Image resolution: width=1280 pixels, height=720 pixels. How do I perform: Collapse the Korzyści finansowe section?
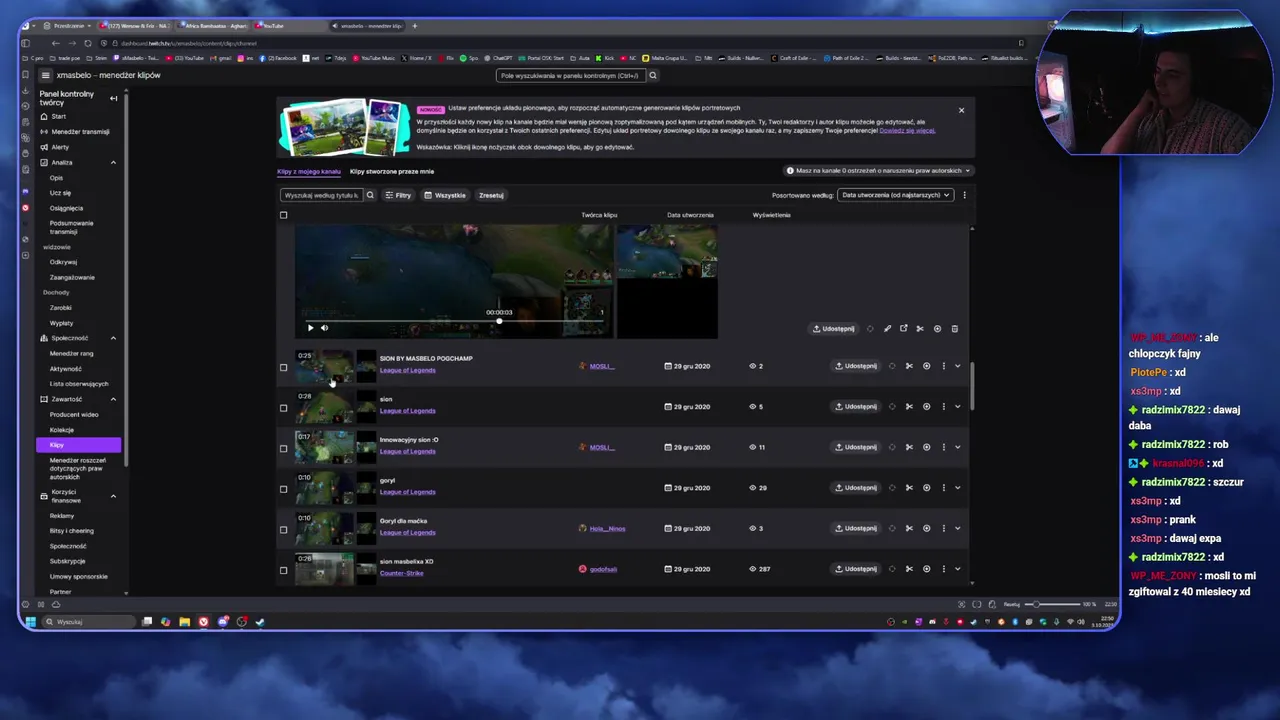[113, 496]
